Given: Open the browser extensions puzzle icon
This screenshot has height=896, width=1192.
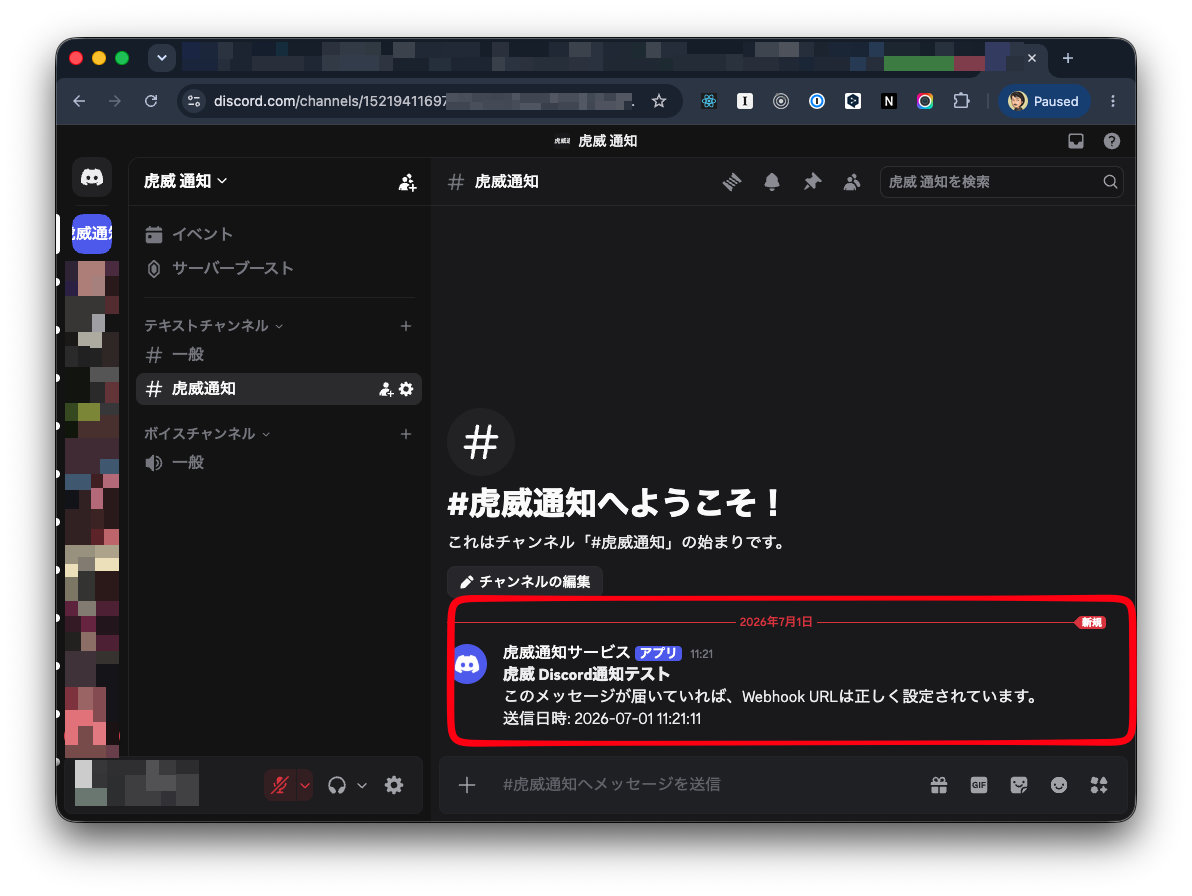Looking at the screenshot, I should point(961,101).
